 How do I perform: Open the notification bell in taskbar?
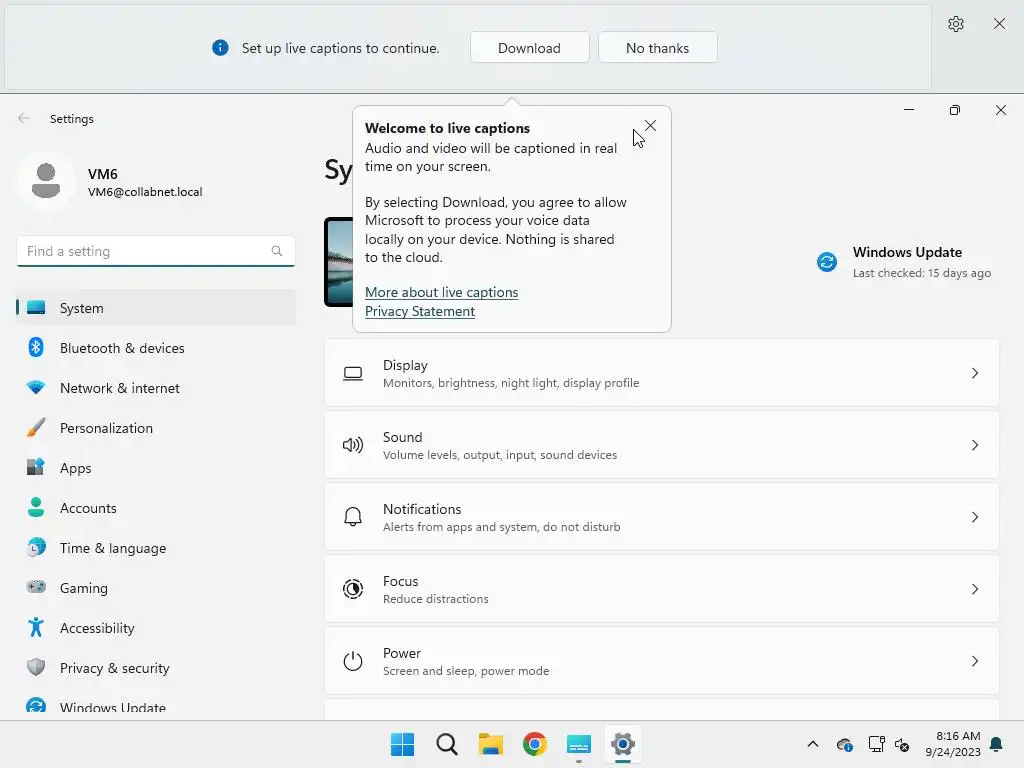click(x=996, y=744)
